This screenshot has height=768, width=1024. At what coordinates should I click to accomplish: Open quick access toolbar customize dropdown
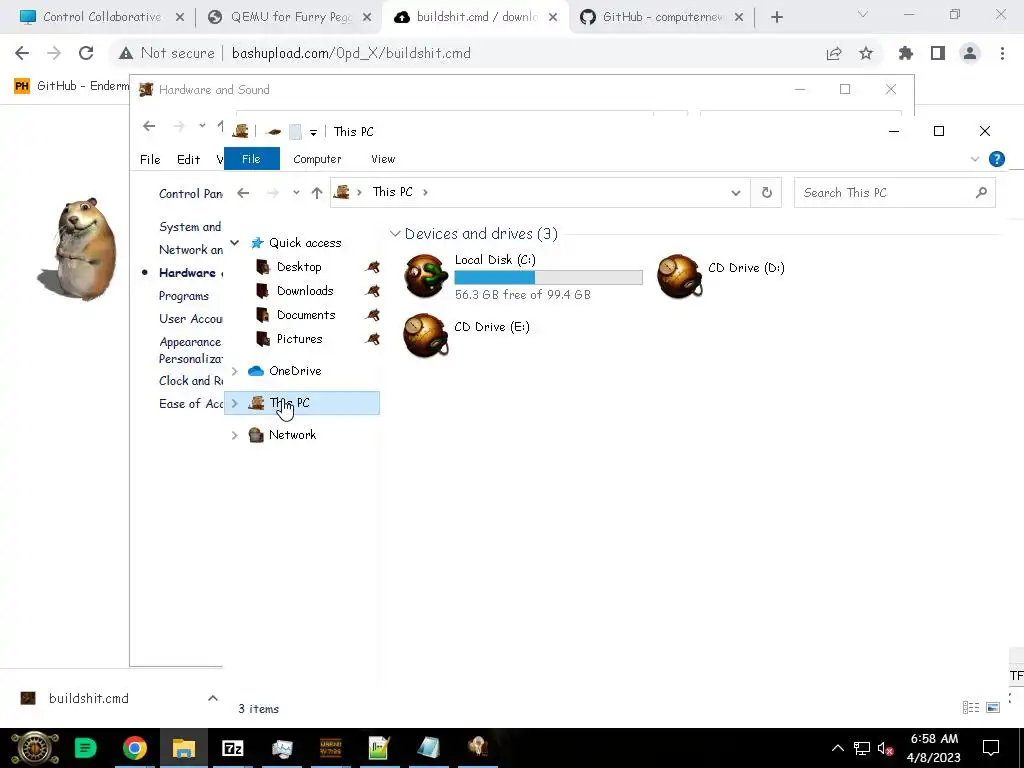tap(313, 133)
